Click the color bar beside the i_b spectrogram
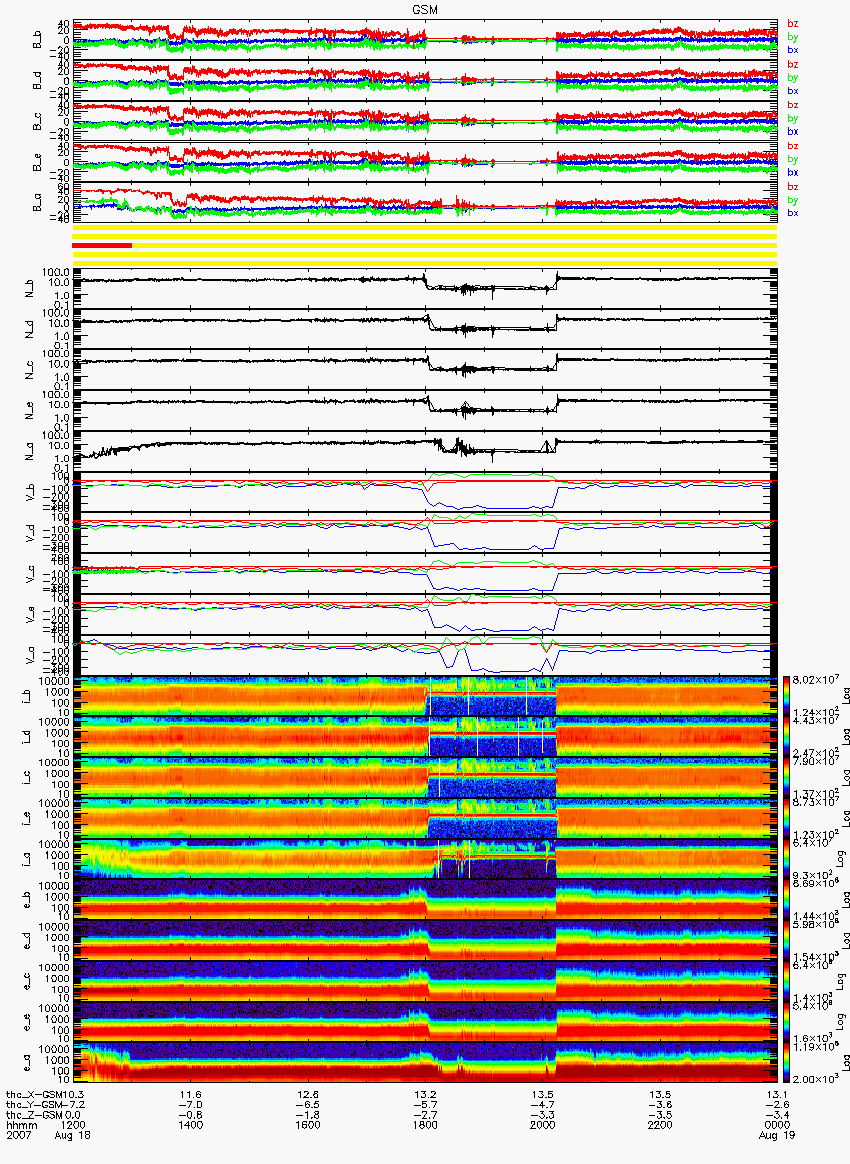The width and height of the screenshot is (850, 1164). pos(787,696)
